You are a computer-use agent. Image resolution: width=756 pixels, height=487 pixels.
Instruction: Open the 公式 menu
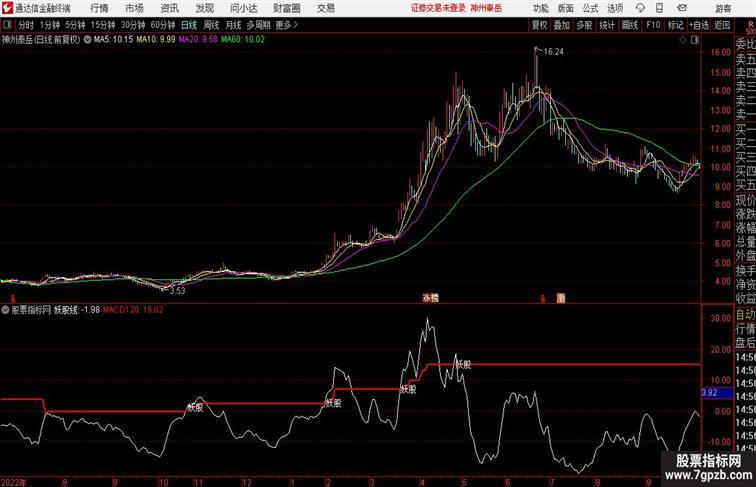tap(590, 8)
